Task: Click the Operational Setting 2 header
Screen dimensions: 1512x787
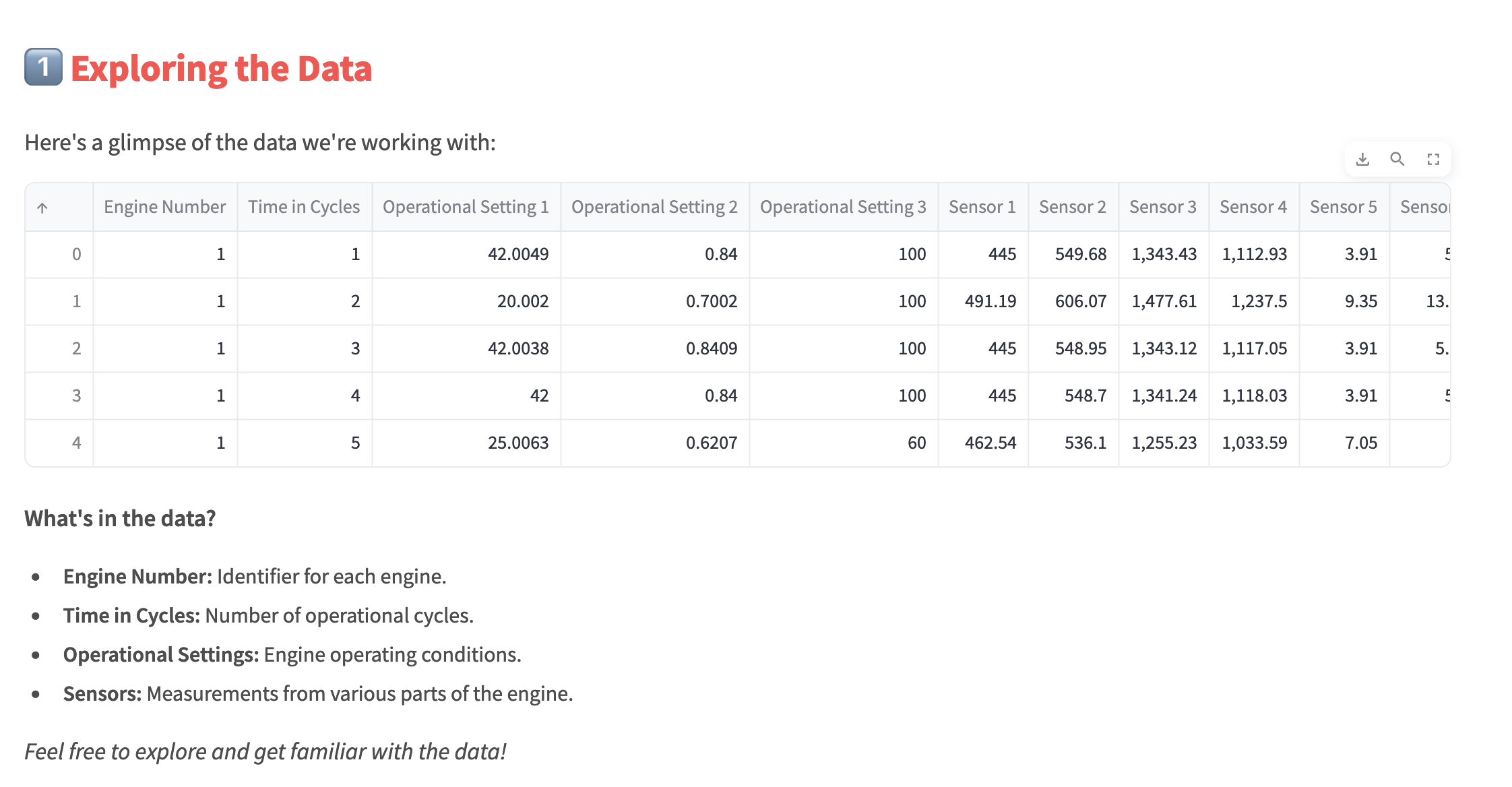Action: coord(654,207)
